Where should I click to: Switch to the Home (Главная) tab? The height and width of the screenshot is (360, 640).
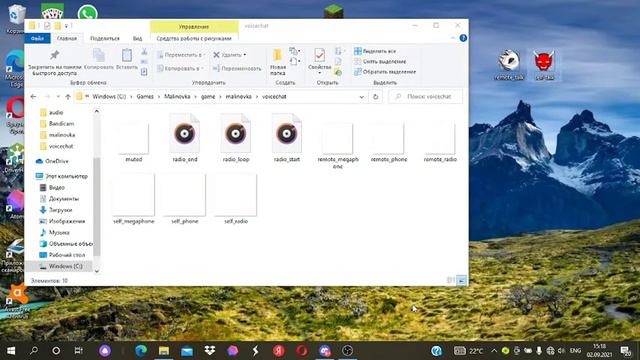67,38
